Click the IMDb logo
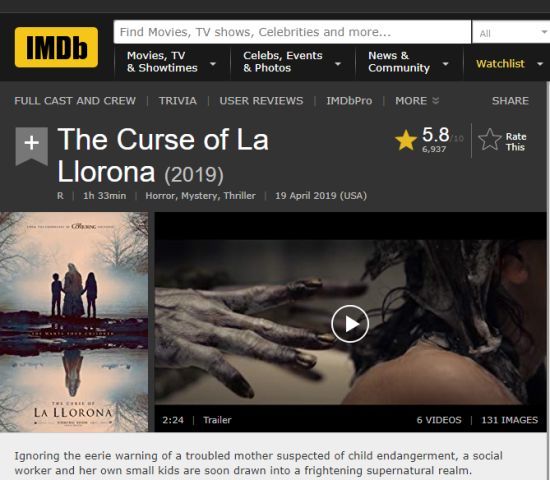The image size is (550, 480). click(x=56, y=47)
